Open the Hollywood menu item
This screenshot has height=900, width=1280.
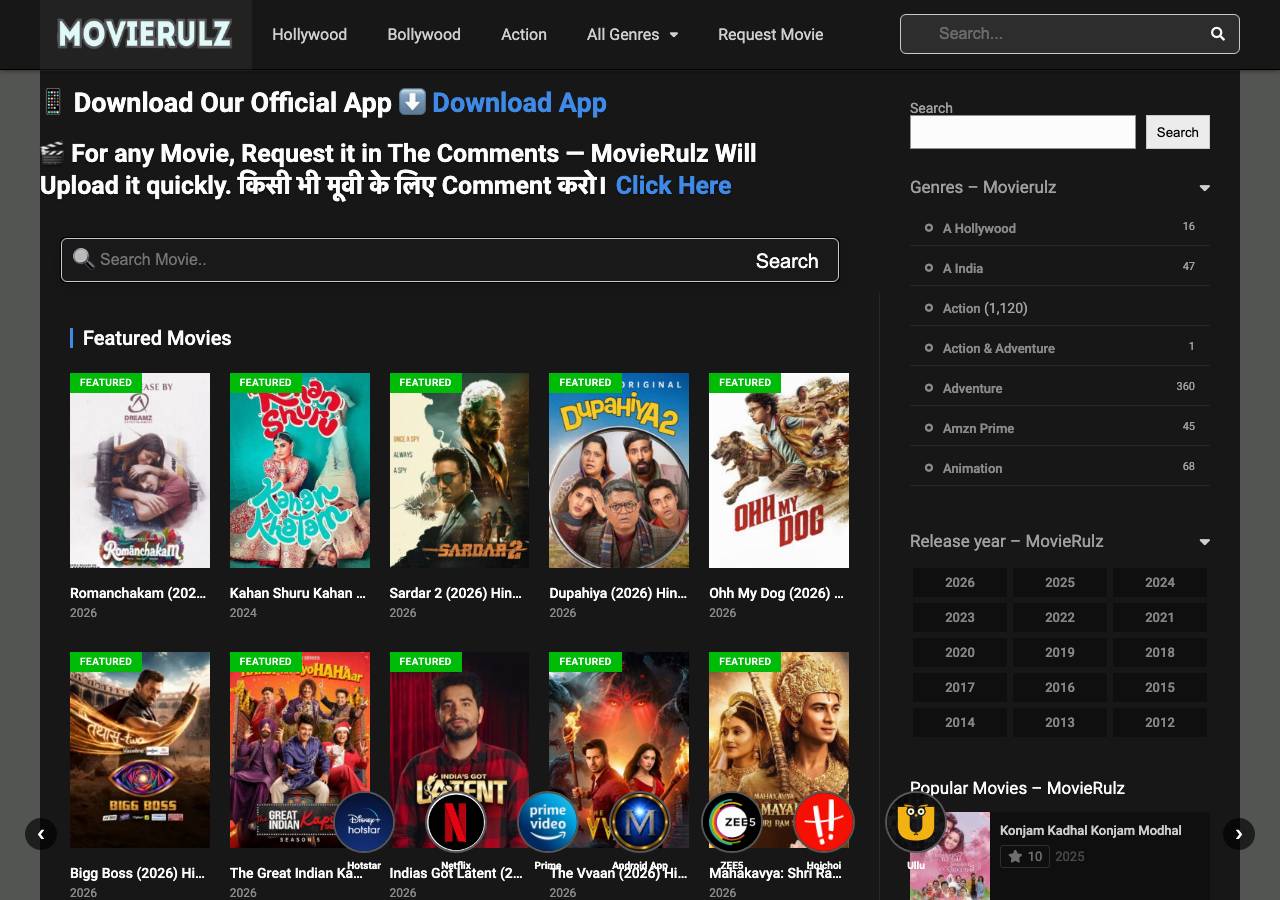(310, 34)
